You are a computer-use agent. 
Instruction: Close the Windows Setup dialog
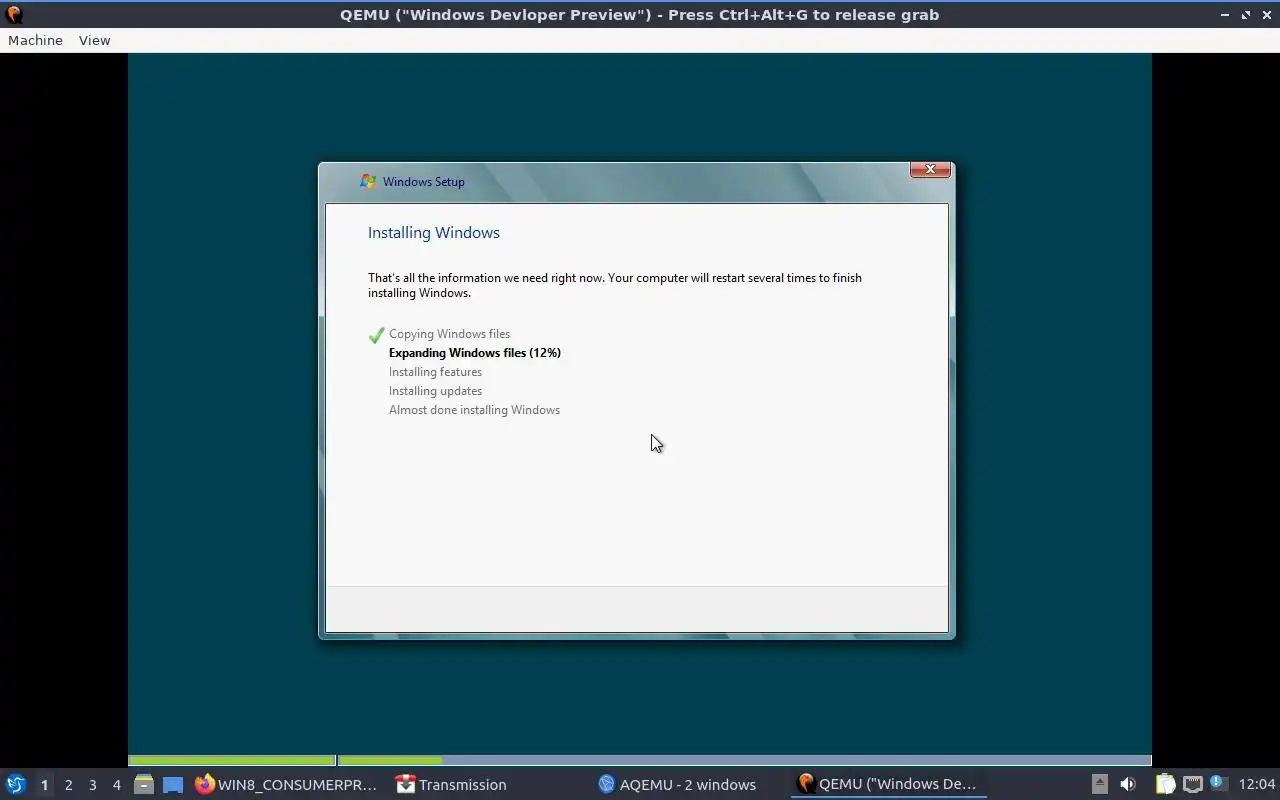point(930,169)
